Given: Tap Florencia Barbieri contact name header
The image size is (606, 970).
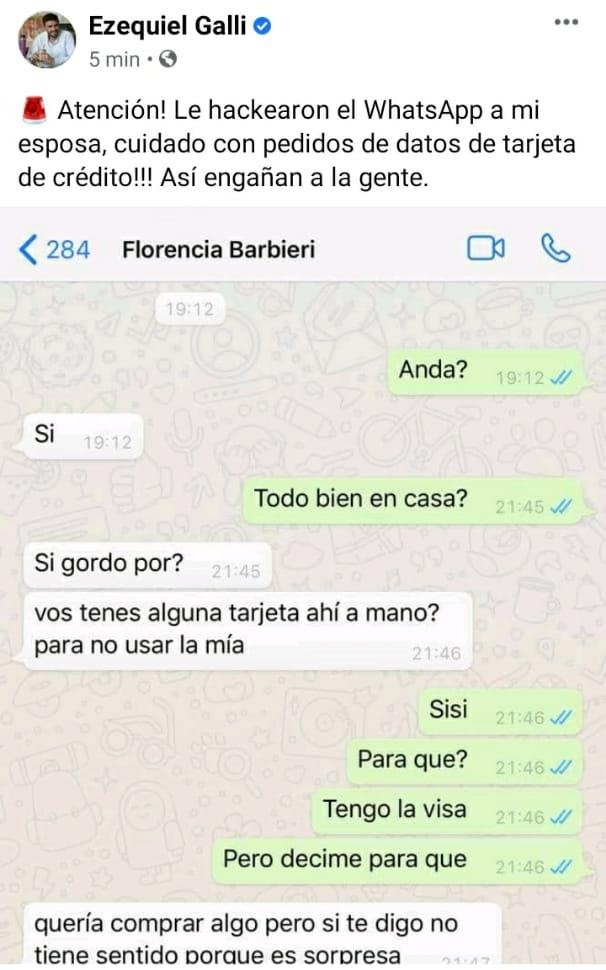Looking at the screenshot, I should pyautogui.click(x=219, y=250).
